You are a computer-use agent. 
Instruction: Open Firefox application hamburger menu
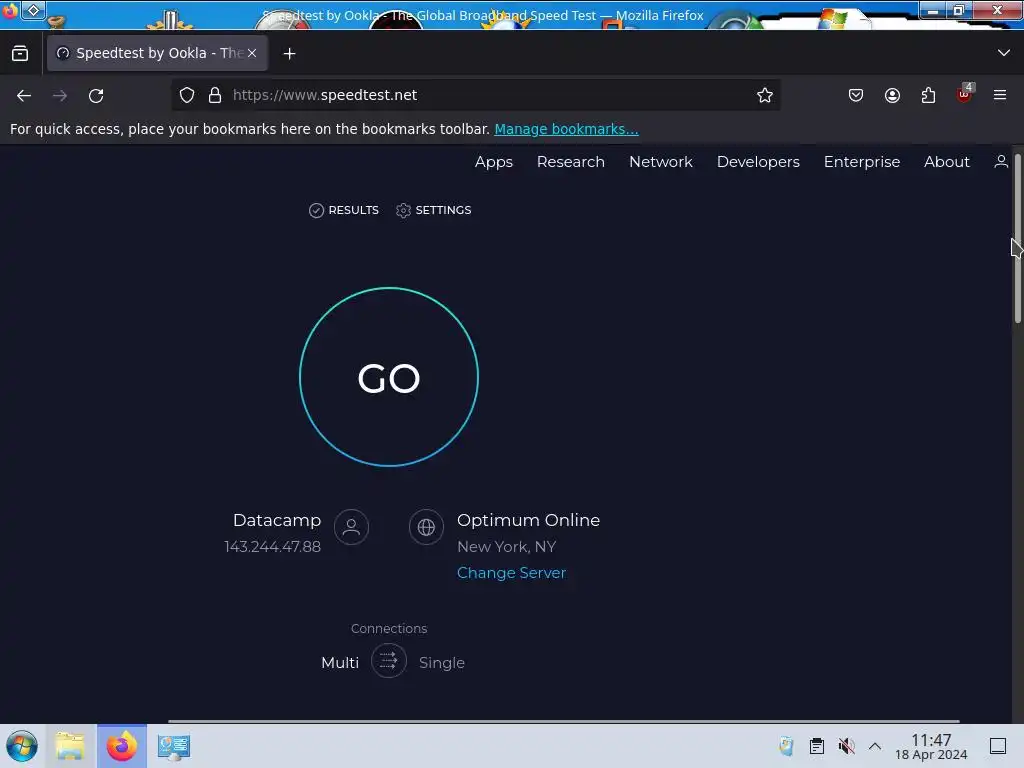pyautogui.click(x=999, y=95)
